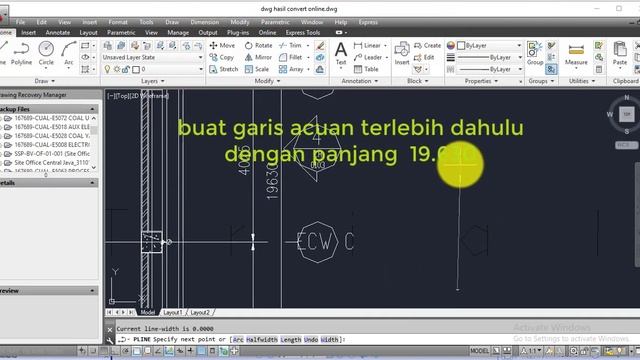Screen dimensions: 640x360
Task: Choose the Length command option
Action: coord(291,340)
